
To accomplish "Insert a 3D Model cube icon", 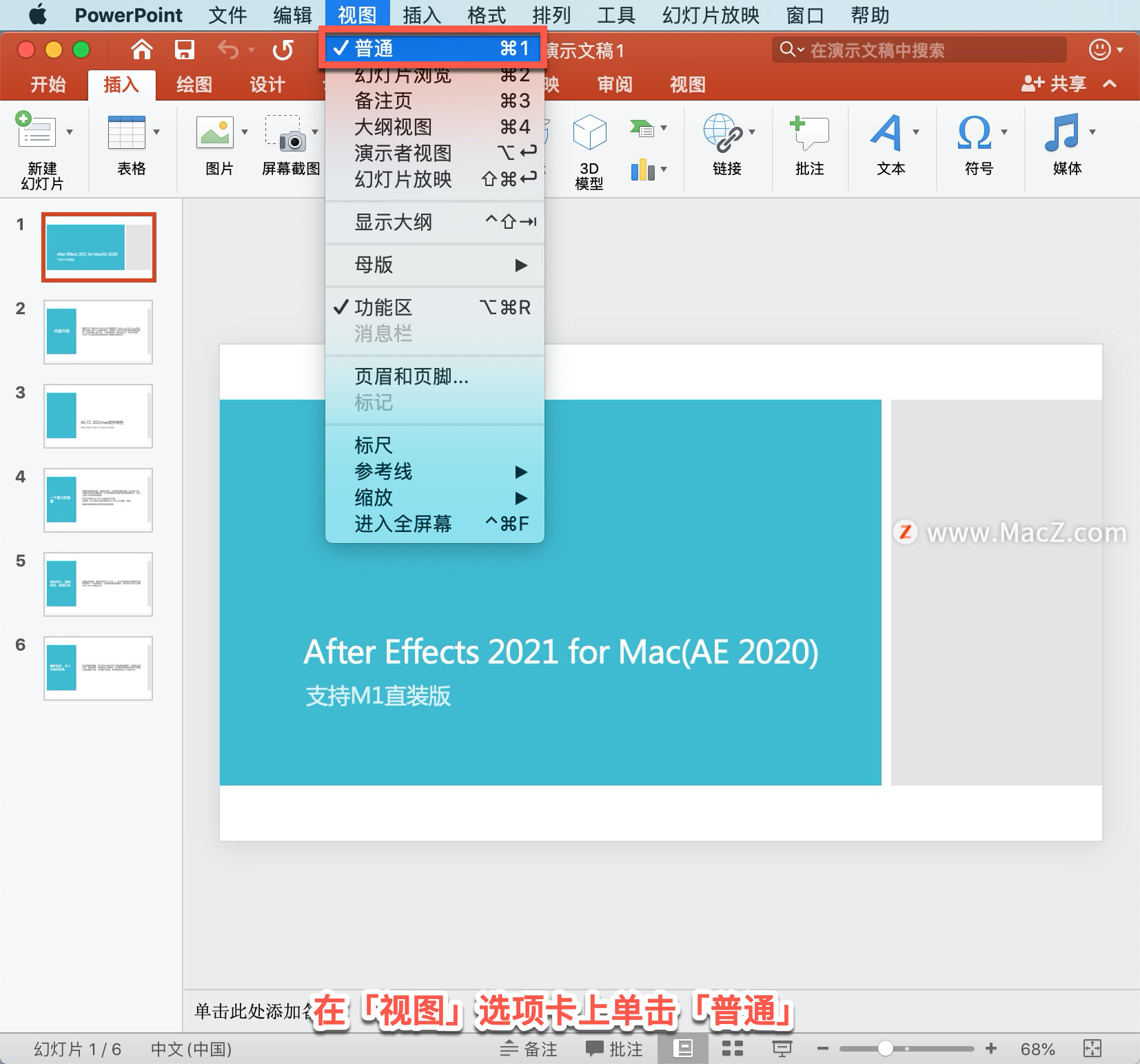I will coord(590,132).
